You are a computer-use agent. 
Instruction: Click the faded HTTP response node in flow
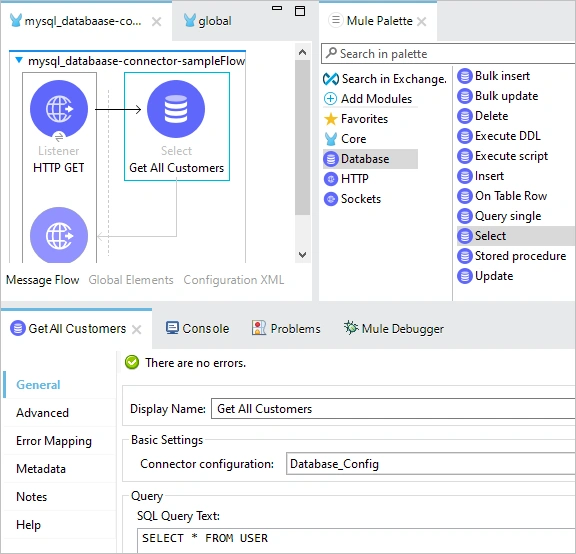(x=59, y=235)
